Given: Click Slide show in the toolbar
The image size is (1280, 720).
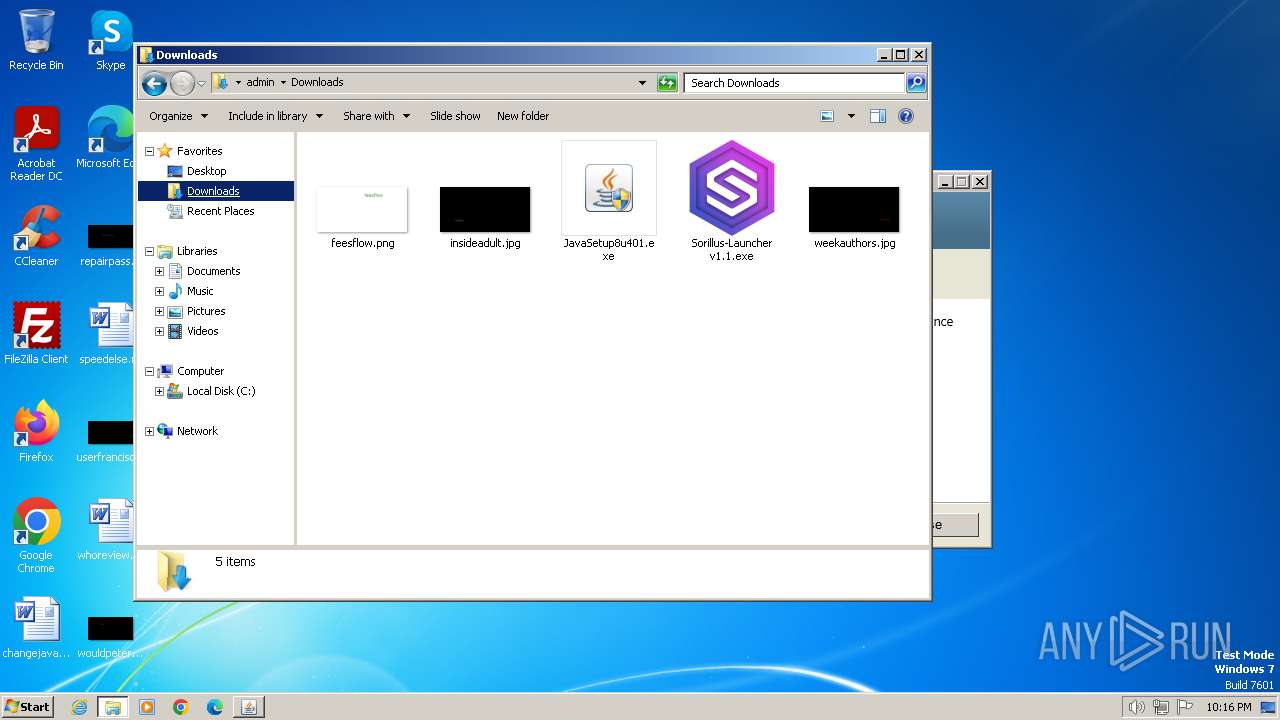Looking at the screenshot, I should [455, 116].
